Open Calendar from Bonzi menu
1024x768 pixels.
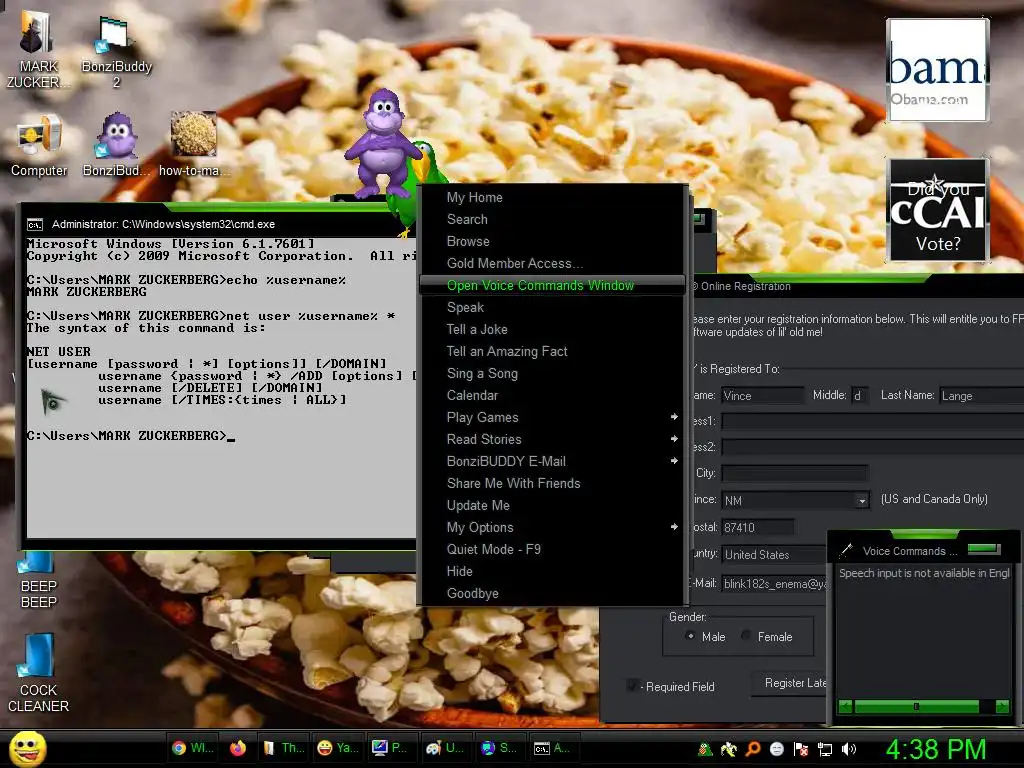point(552,395)
